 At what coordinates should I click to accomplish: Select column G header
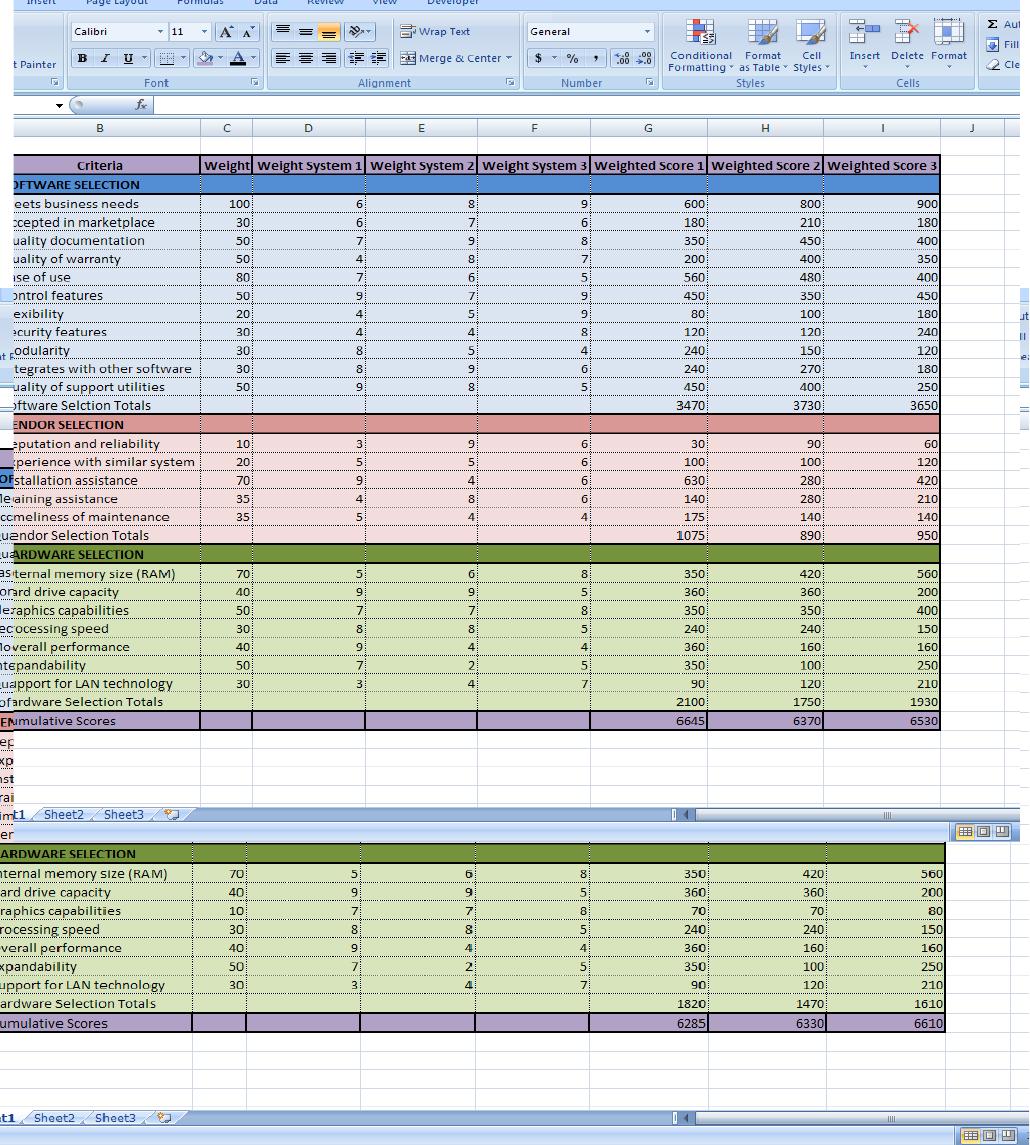(648, 128)
